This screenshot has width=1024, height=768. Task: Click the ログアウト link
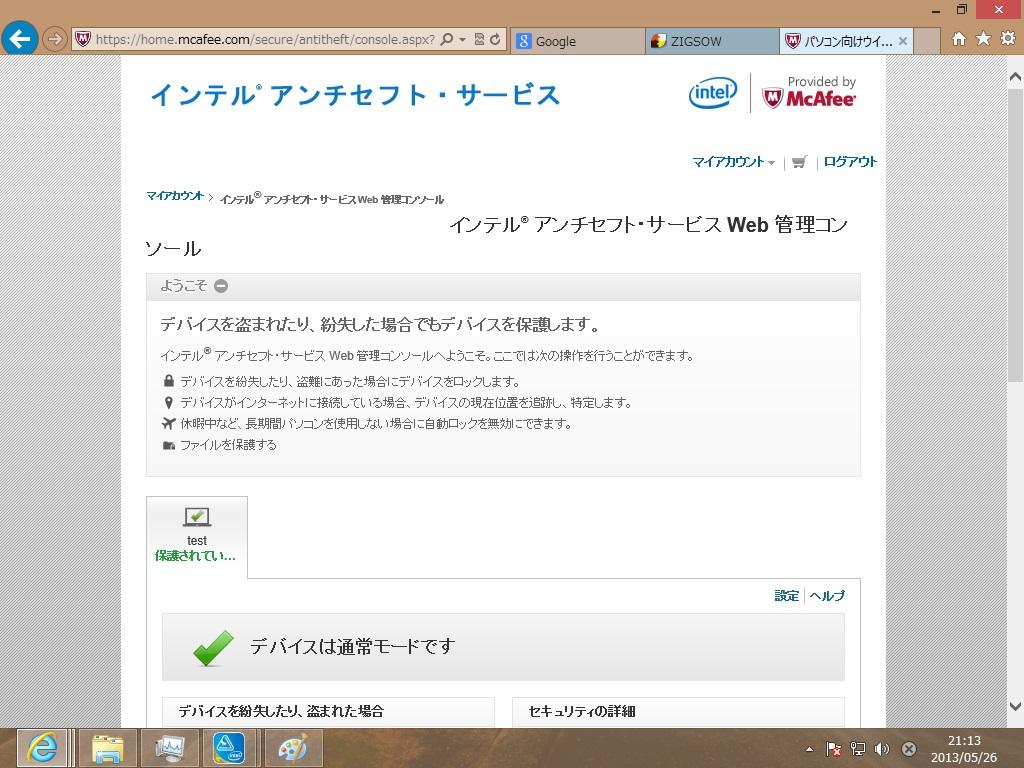coord(850,161)
